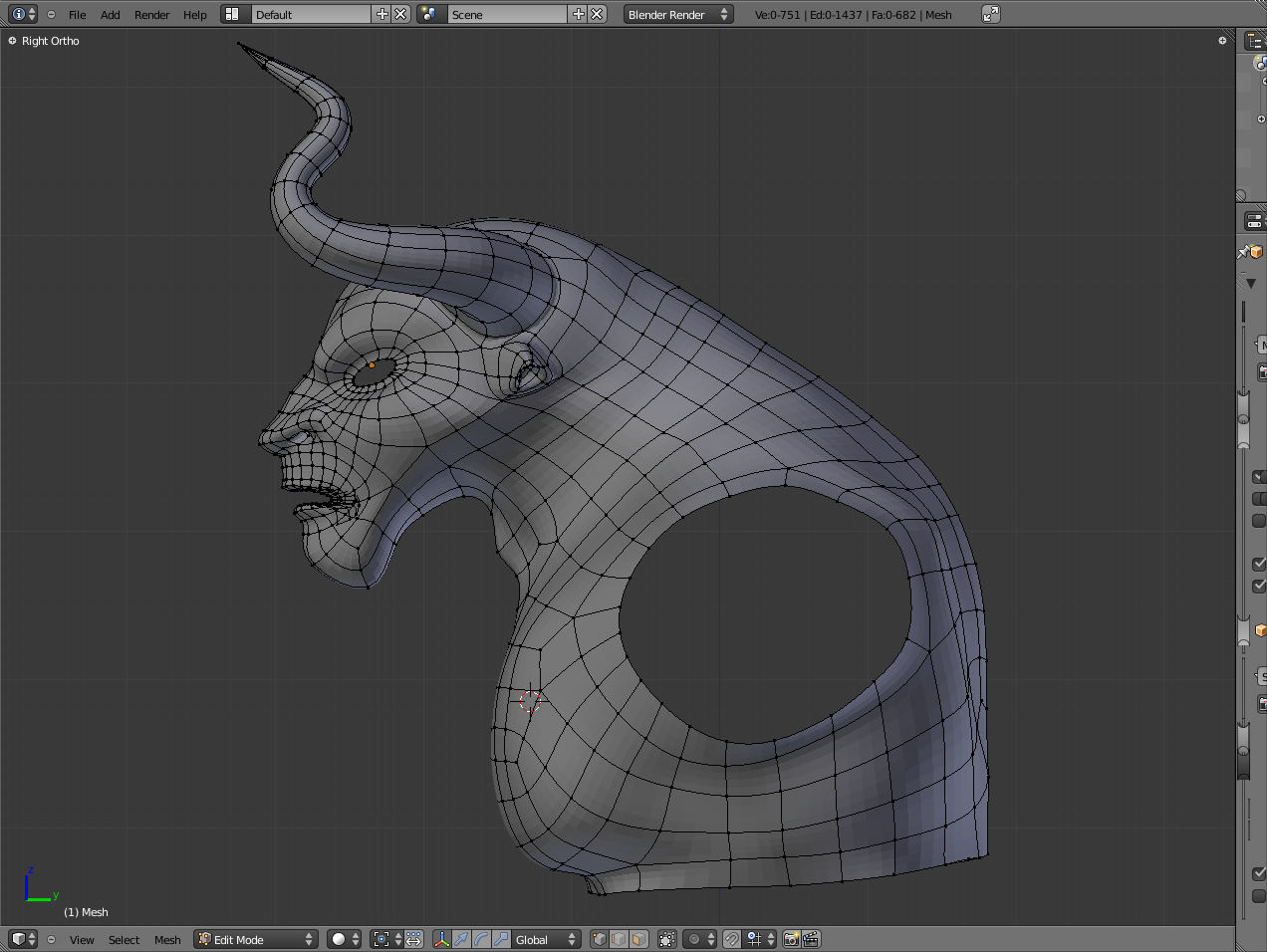Toggle snap during transform magnet
Image resolution: width=1267 pixels, height=952 pixels.
pyautogui.click(x=732, y=939)
